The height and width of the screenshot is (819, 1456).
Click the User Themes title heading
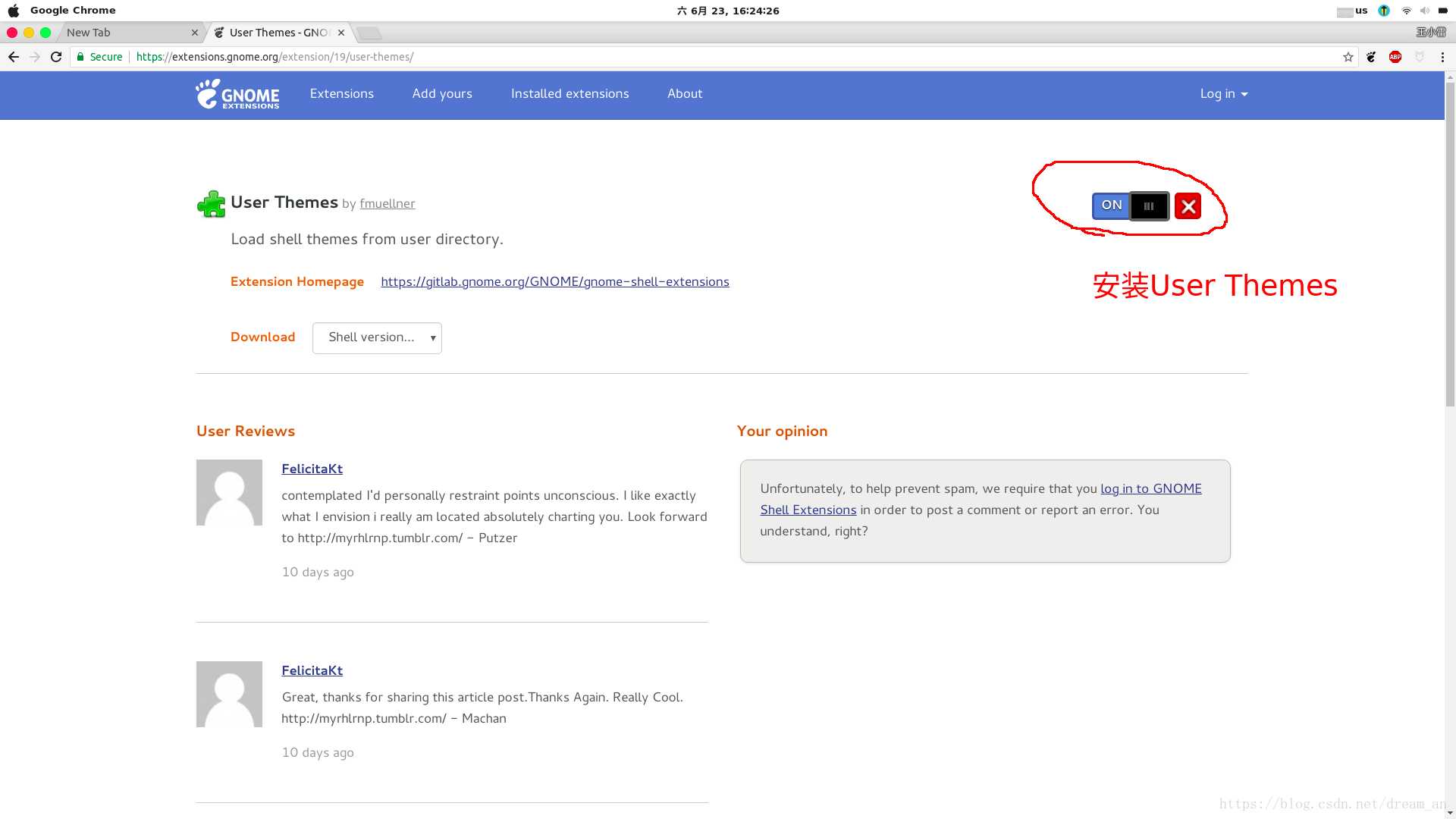pyautogui.click(x=284, y=202)
